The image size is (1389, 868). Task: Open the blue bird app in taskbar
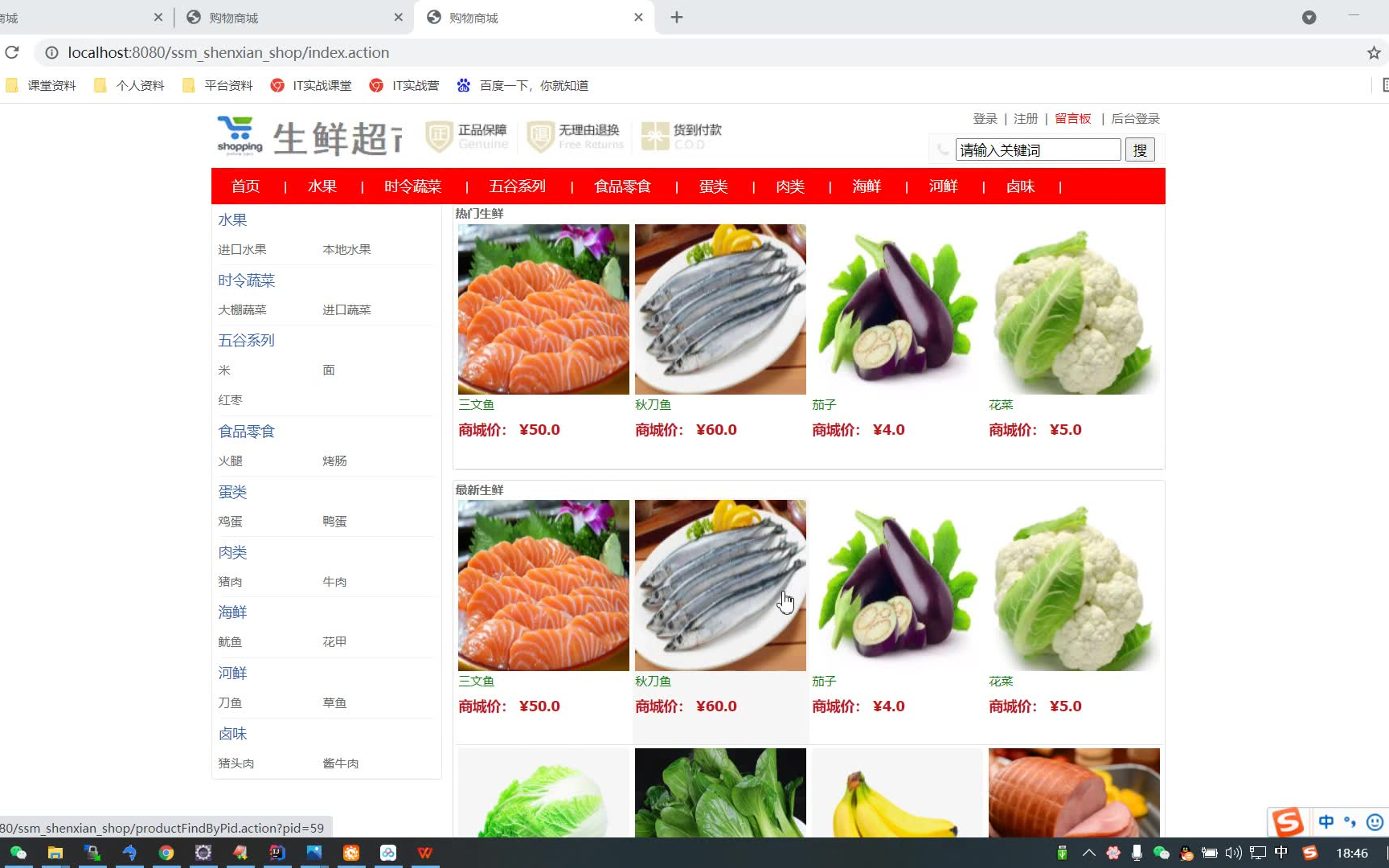(129, 853)
